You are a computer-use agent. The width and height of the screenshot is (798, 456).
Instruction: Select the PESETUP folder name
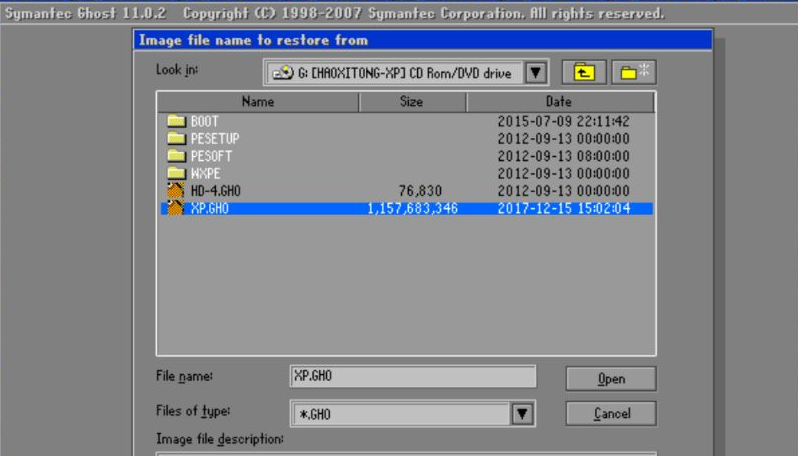coord(215,139)
